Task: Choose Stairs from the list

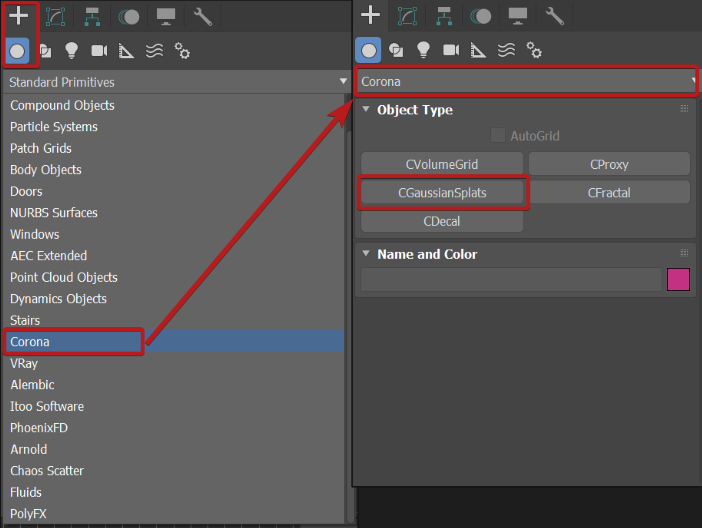Action: (174, 320)
